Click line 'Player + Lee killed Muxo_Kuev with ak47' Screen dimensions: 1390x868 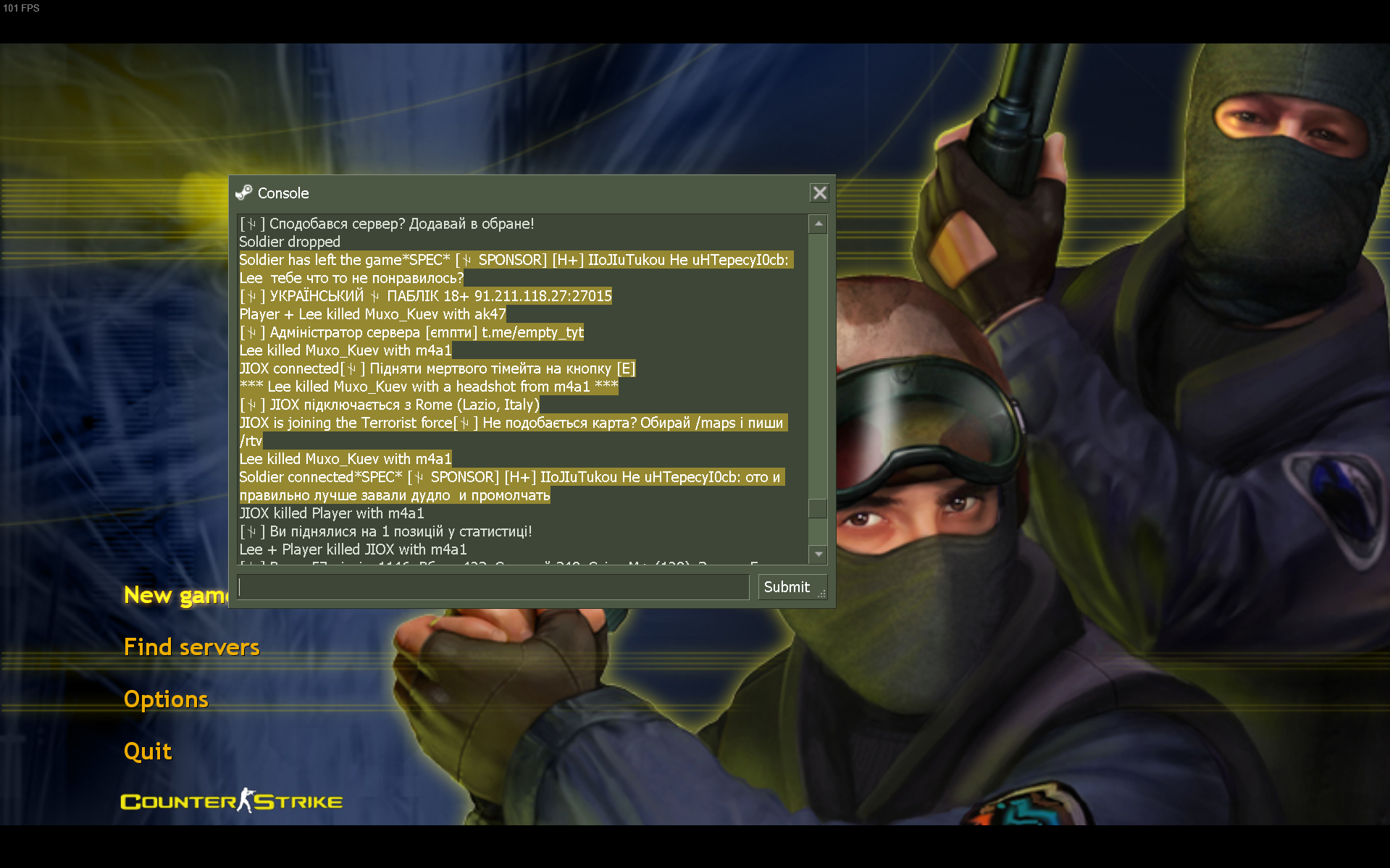pos(373,314)
